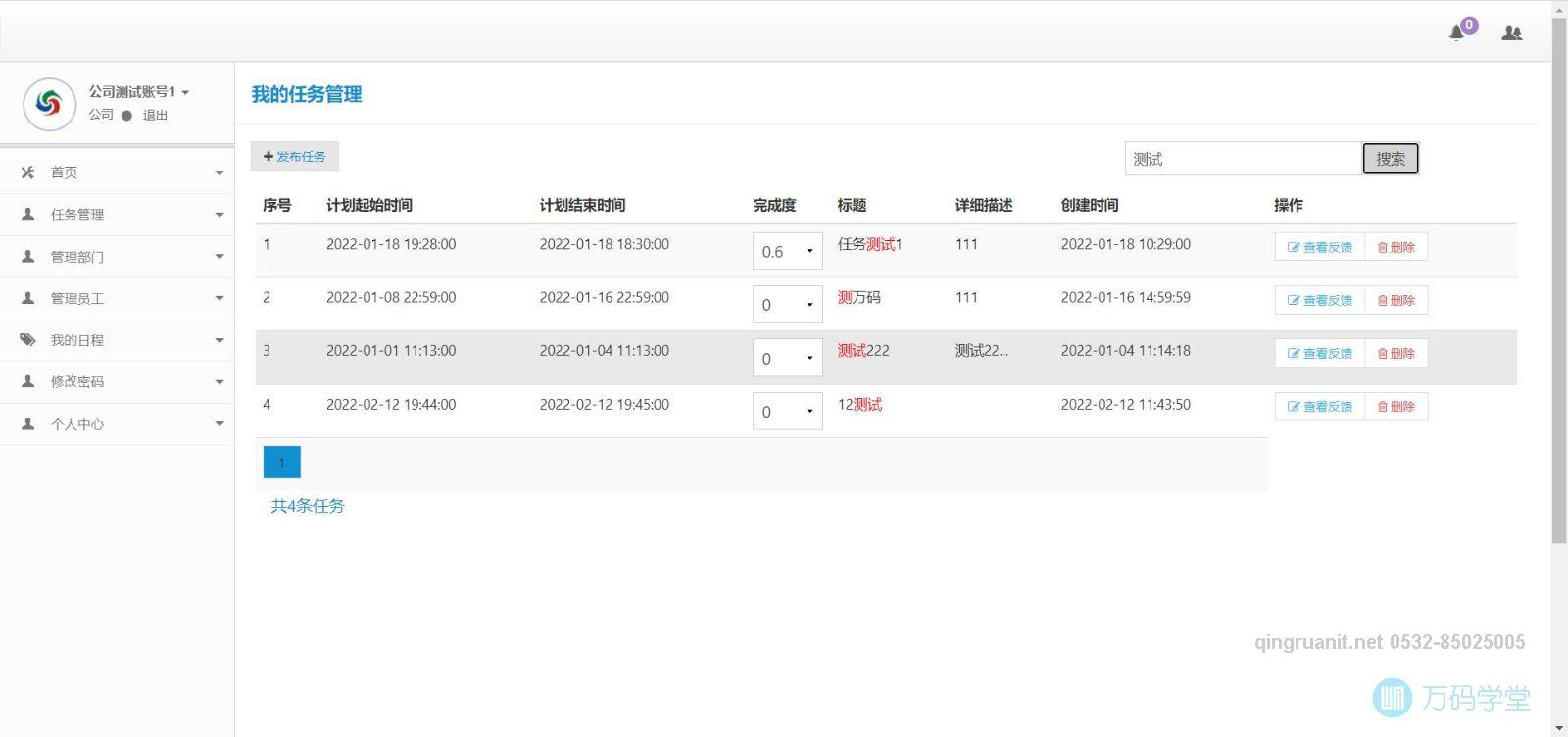The width and height of the screenshot is (1568, 737).
Task: Open the users icon in top bar
Action: tap(1512, 32)
